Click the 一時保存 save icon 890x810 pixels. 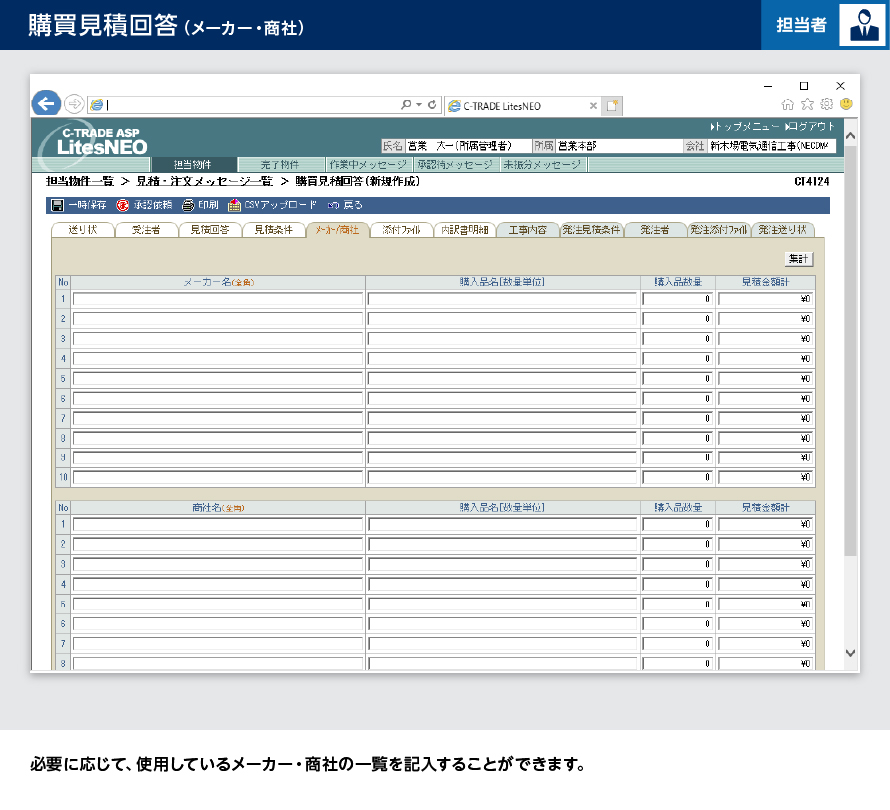point(57,205)
